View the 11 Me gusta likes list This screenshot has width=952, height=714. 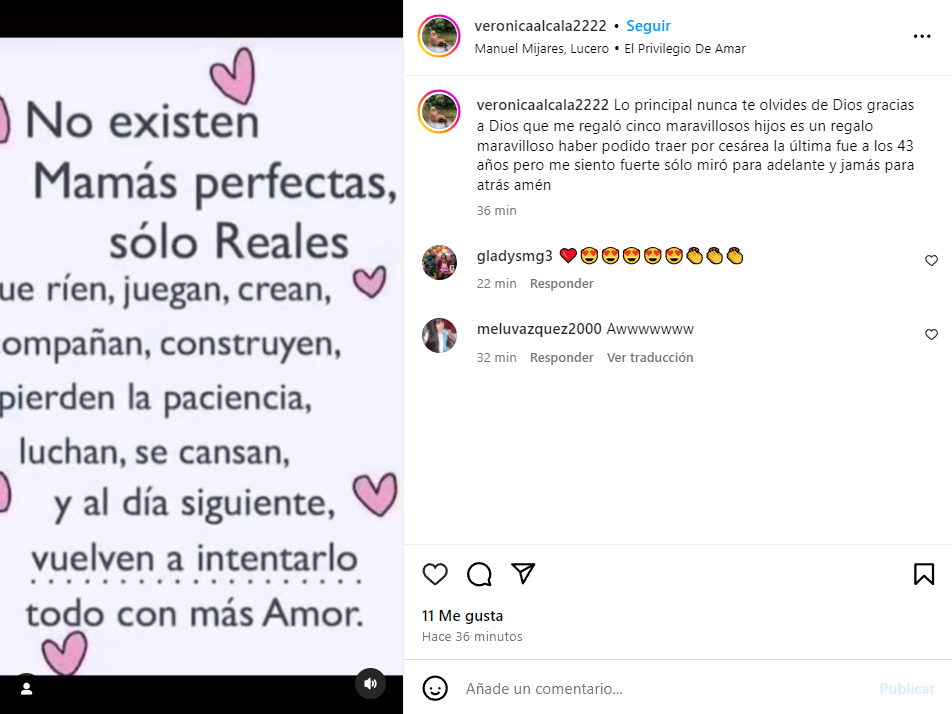[462, 616]
